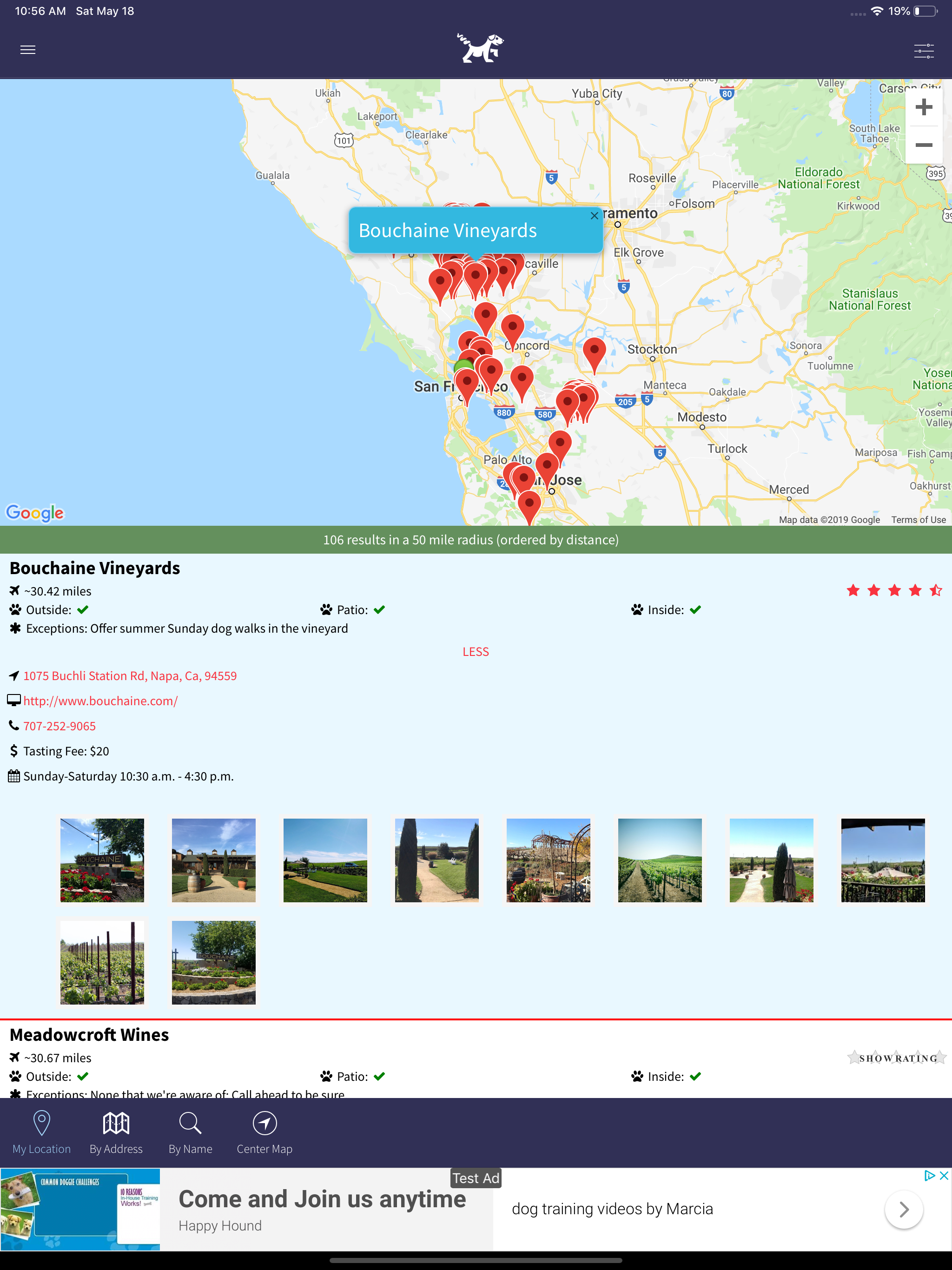952x1270 pixels.
Task: Click the Bouchaine Vineyards map popup label
Action: tap(447, 230)
